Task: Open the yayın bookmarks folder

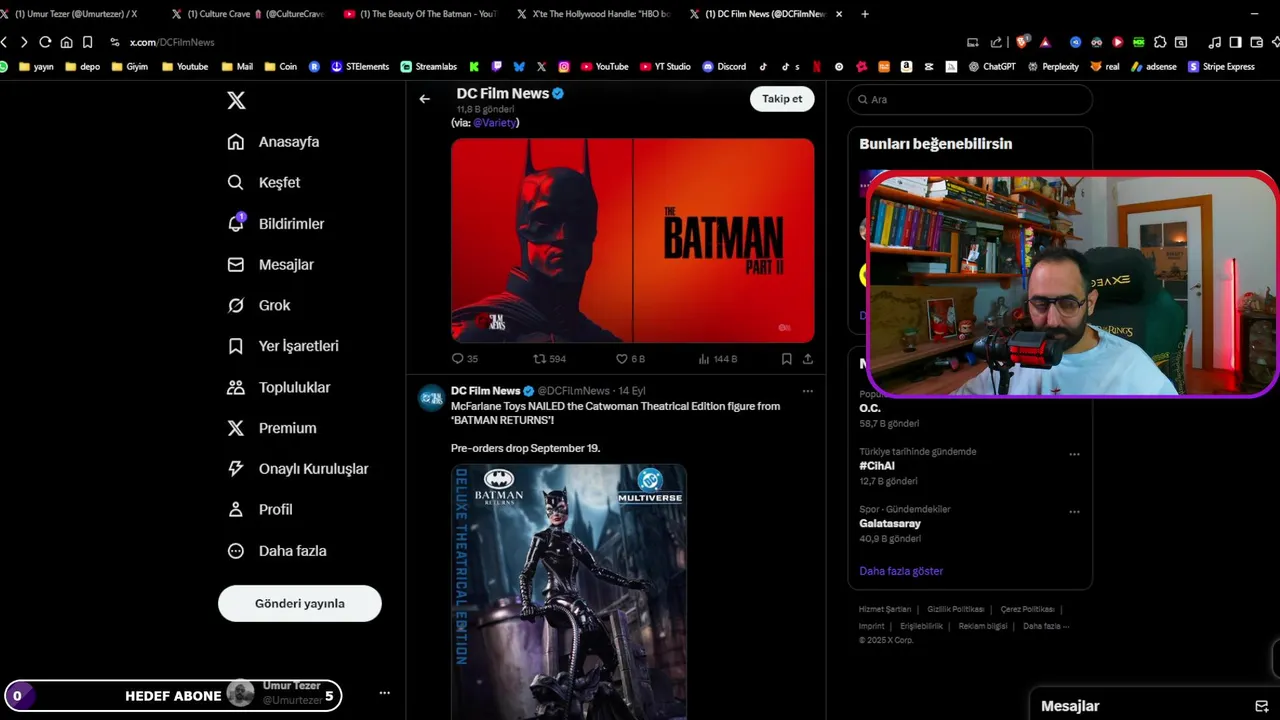Action: pos(36,67)
